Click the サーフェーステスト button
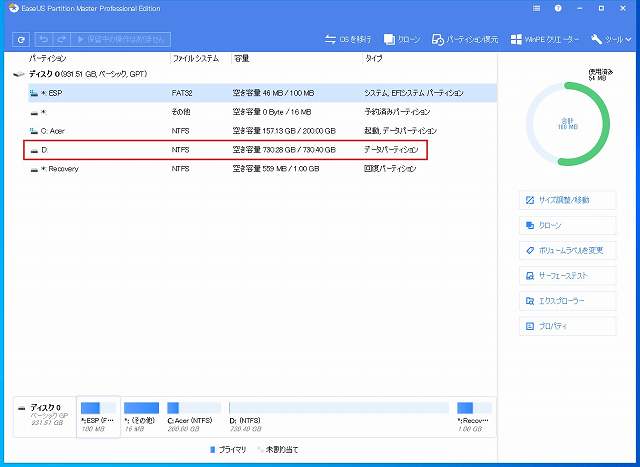Image resolution: width=640 pixels, height=467 pixels. pos(567,276)
